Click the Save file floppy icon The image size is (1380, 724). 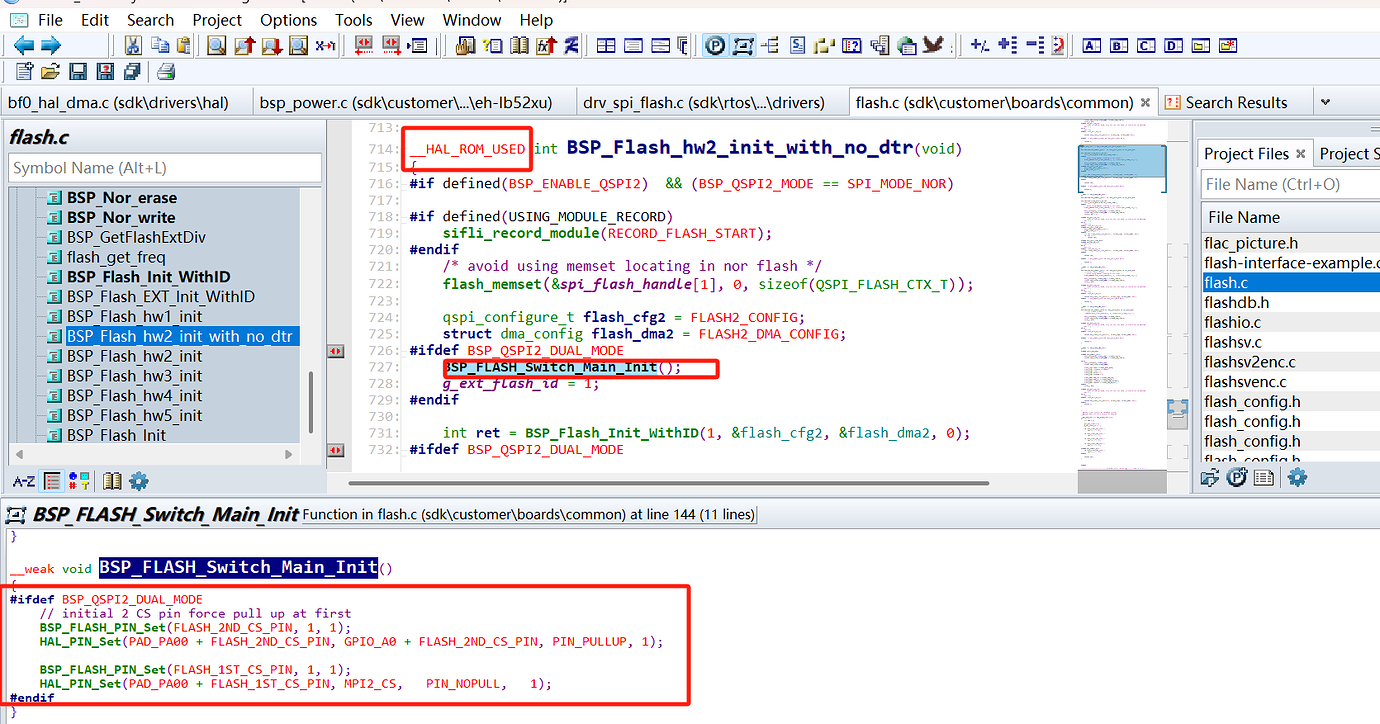[x=77, y=72]
